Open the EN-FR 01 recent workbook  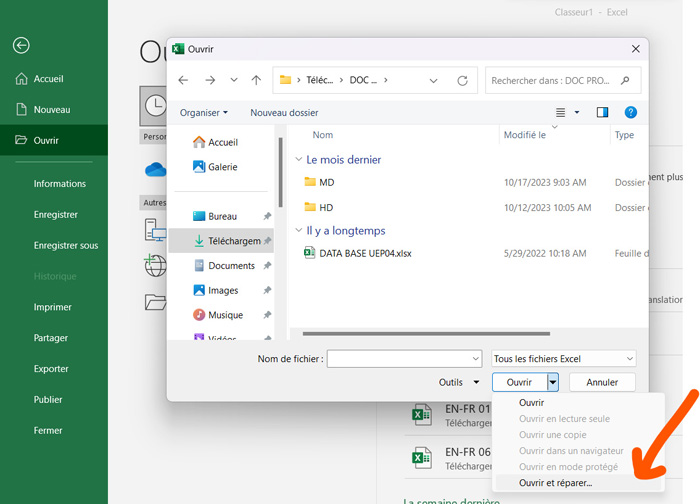point(451,416)
